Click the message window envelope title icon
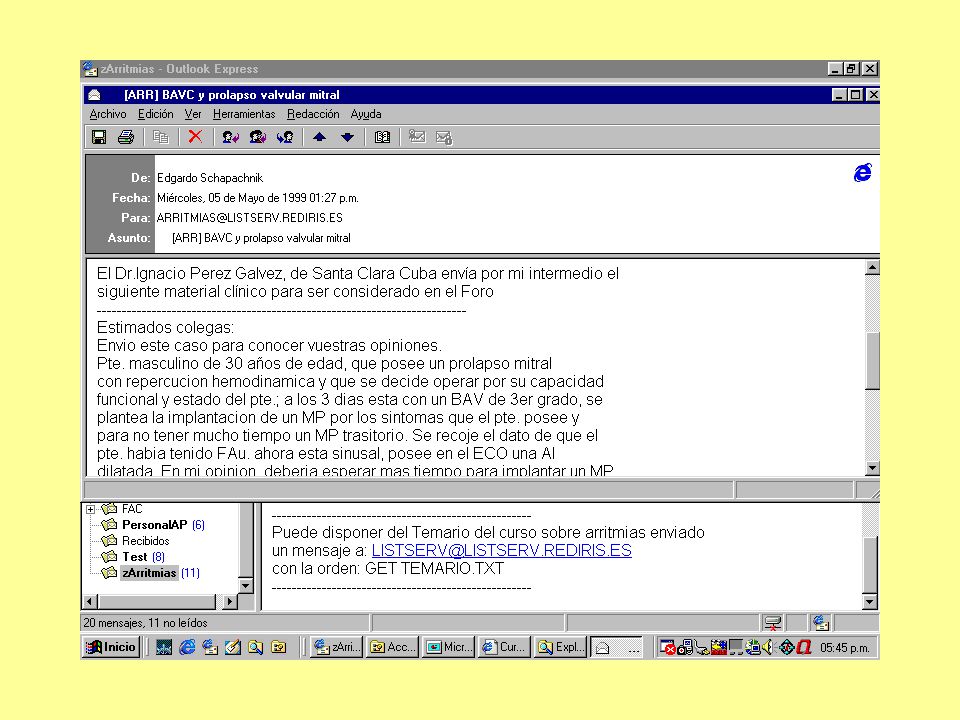Screen dimensions: 960x720 point(94,95)
